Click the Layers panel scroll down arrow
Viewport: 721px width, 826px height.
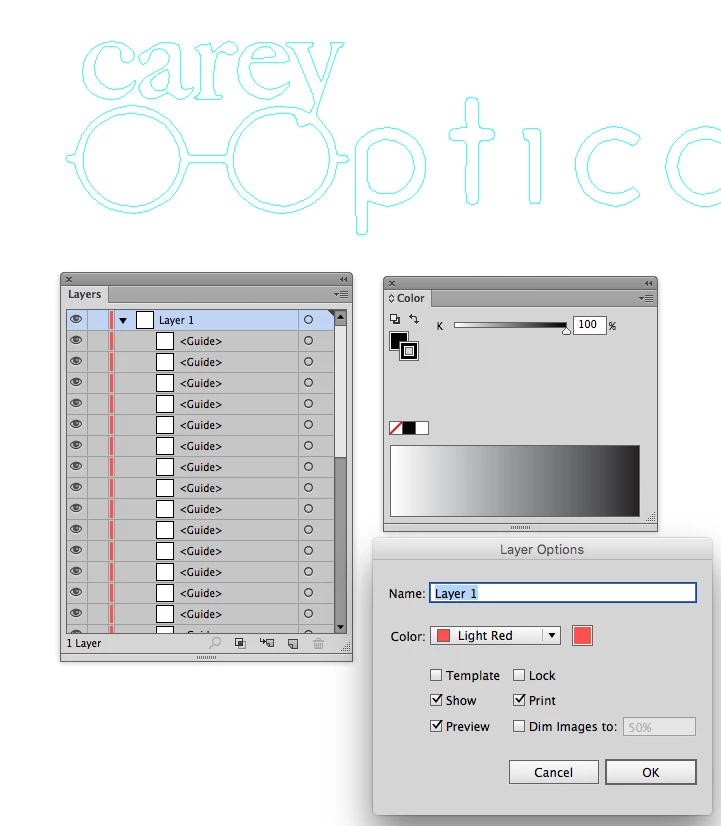click(340, 627)
